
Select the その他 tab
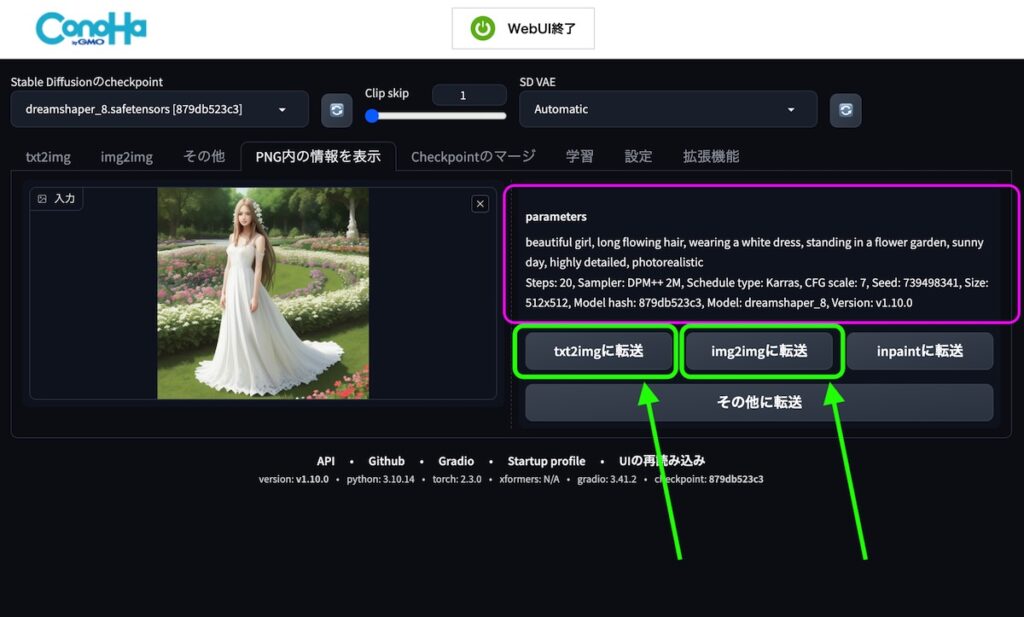pyautogui.click(x=204, y=157)
